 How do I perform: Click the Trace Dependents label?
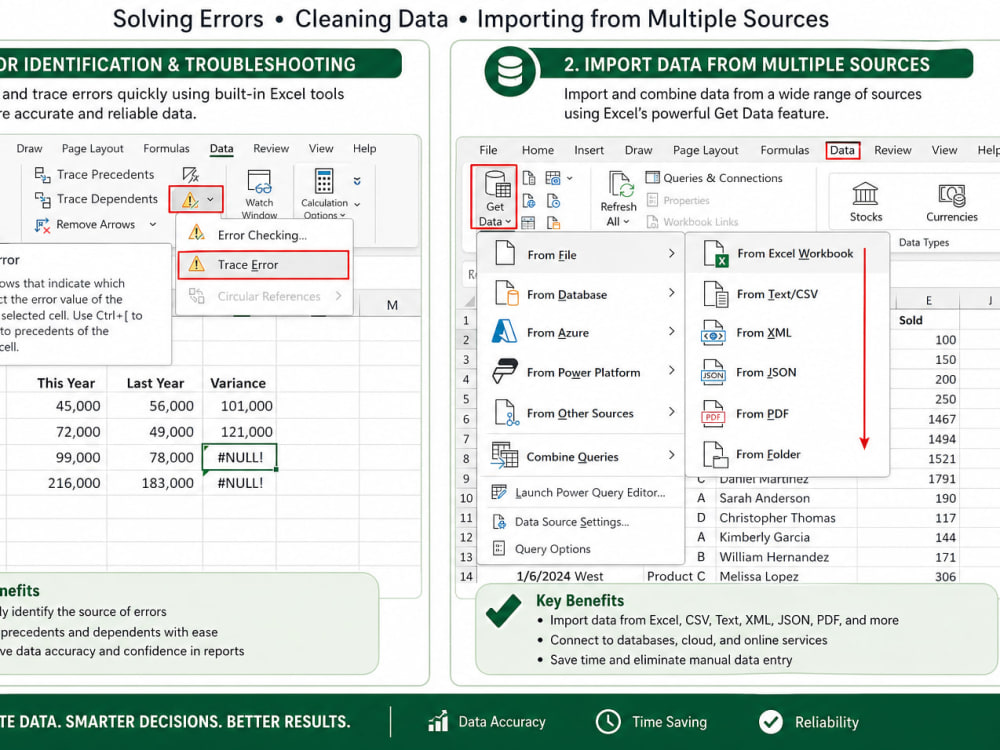click(x=107, y=200)
